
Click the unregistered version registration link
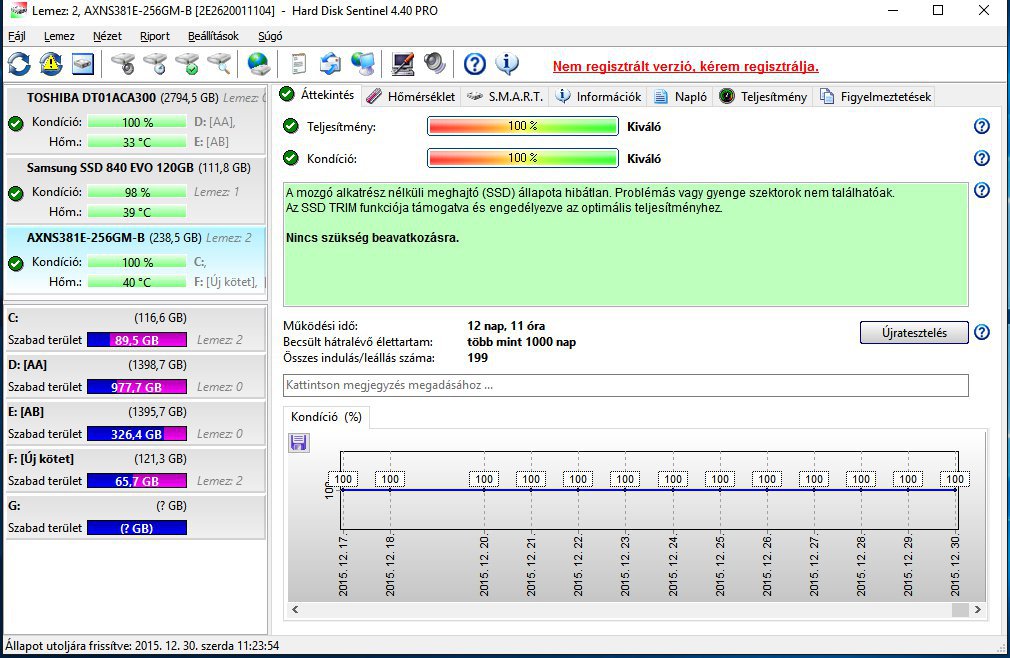(685, 66)
